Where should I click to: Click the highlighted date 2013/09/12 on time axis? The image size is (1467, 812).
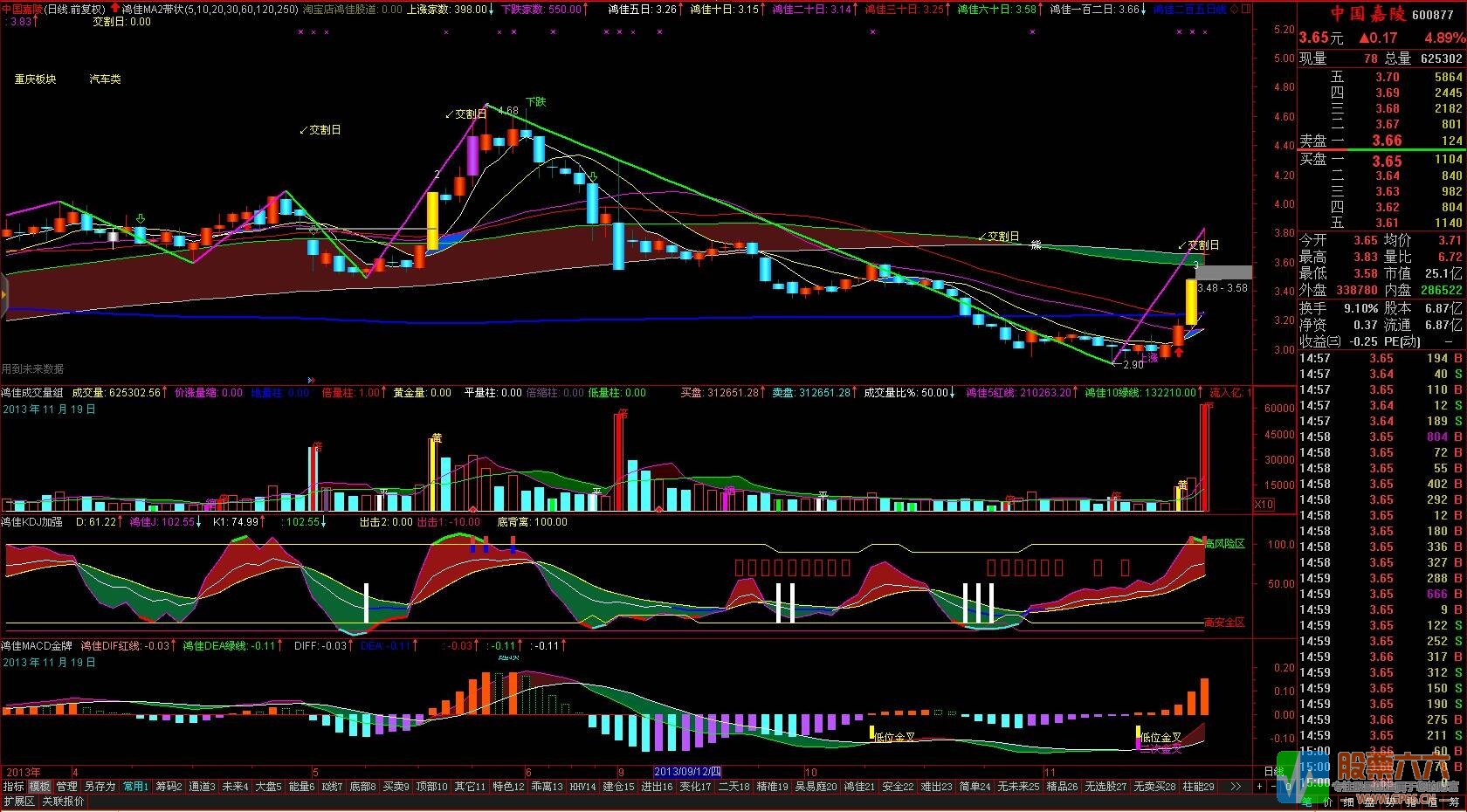click(x=688, y=772)
